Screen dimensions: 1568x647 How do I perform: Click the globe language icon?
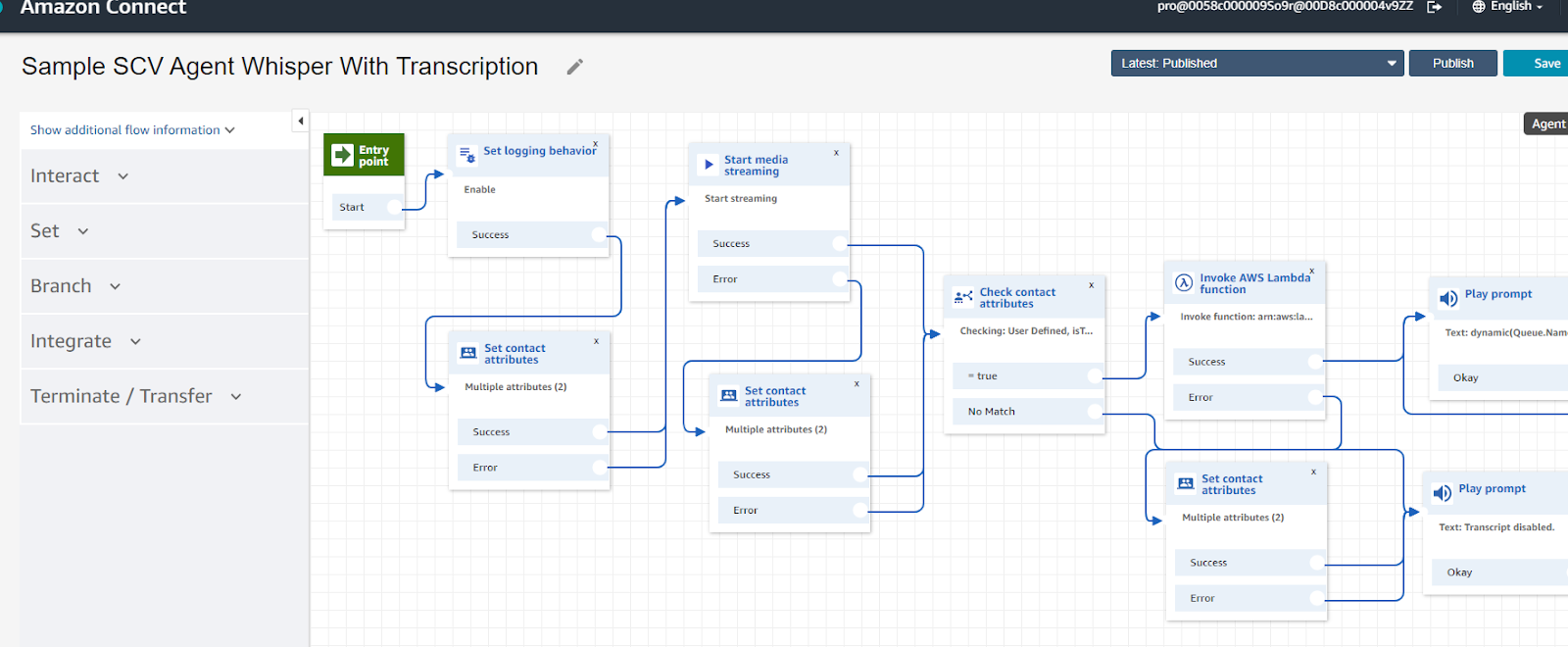click(1479, 7)
